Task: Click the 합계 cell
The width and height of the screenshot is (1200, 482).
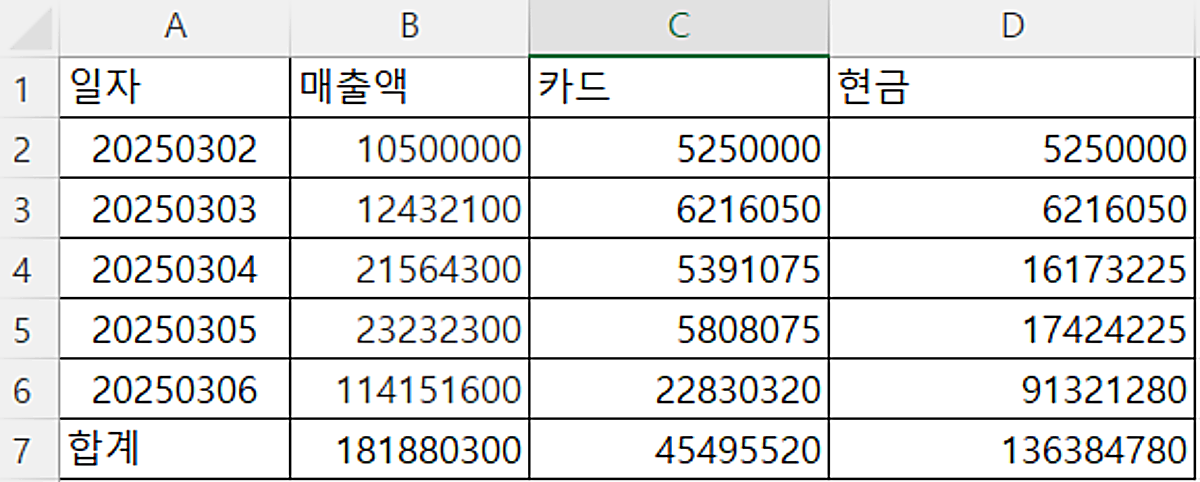Action: pyautogui.click(x=176, y=448)
